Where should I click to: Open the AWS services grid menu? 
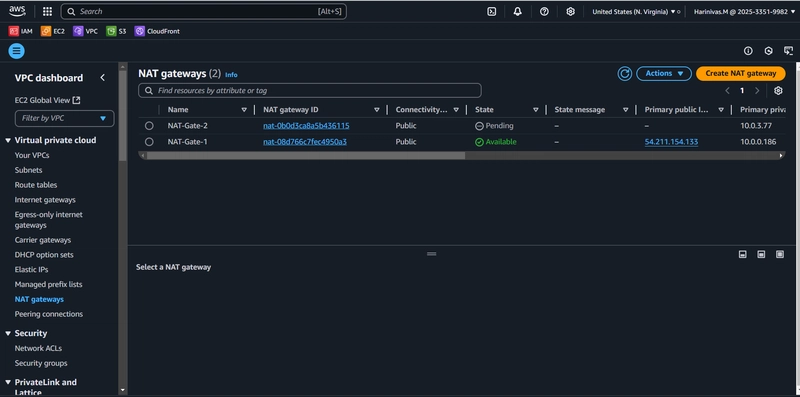click(47, 11)
